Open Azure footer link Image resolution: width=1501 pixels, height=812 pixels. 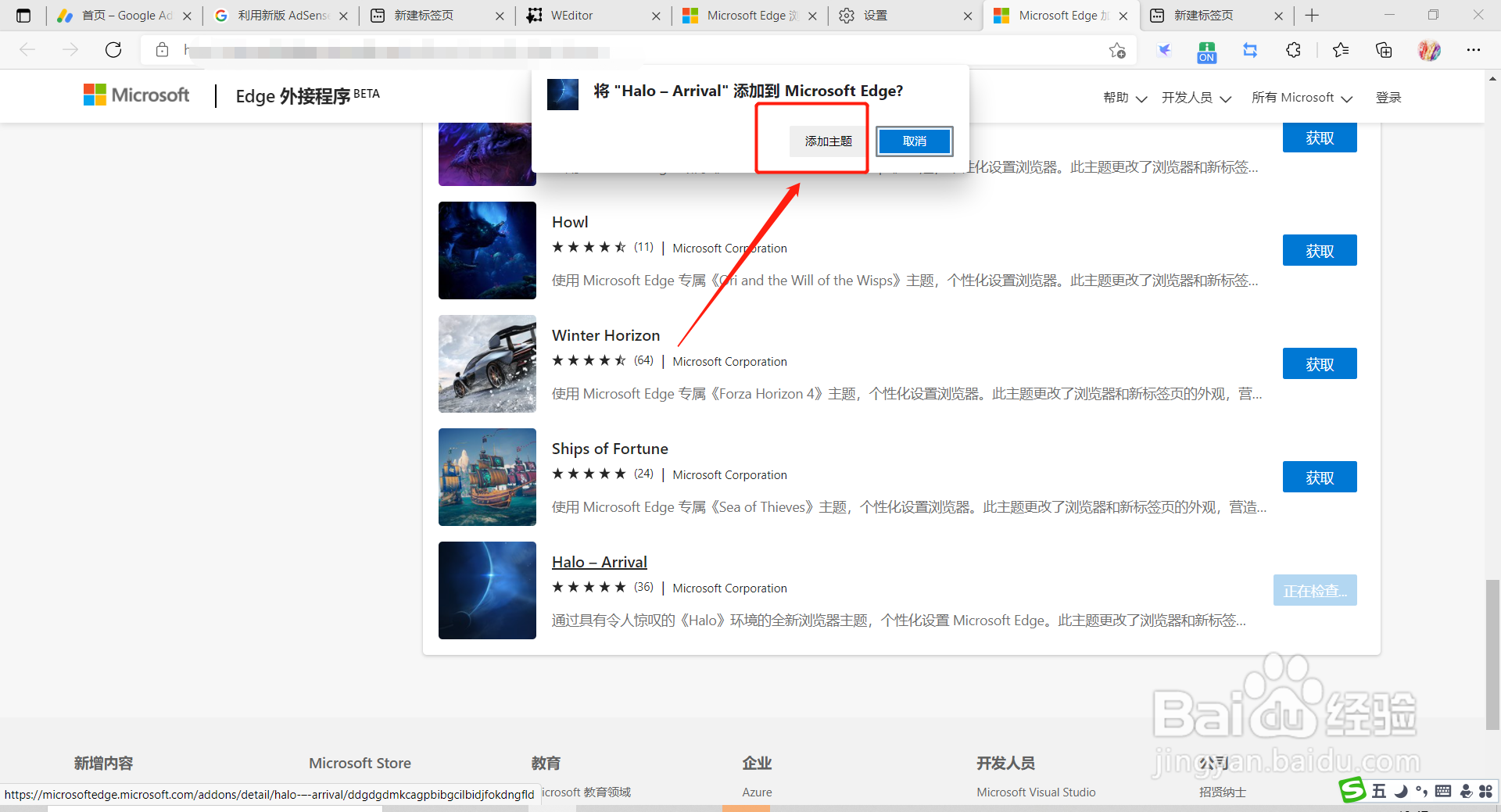coord(757,792)
